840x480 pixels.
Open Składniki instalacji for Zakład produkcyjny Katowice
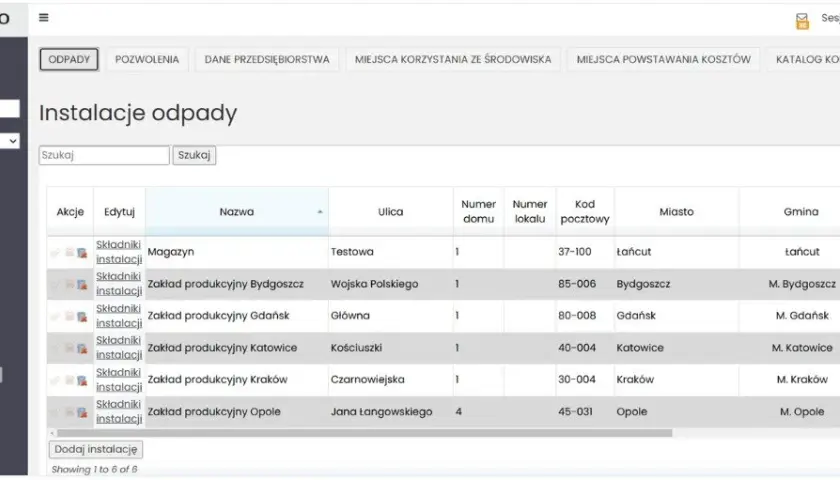pos(119,347)
